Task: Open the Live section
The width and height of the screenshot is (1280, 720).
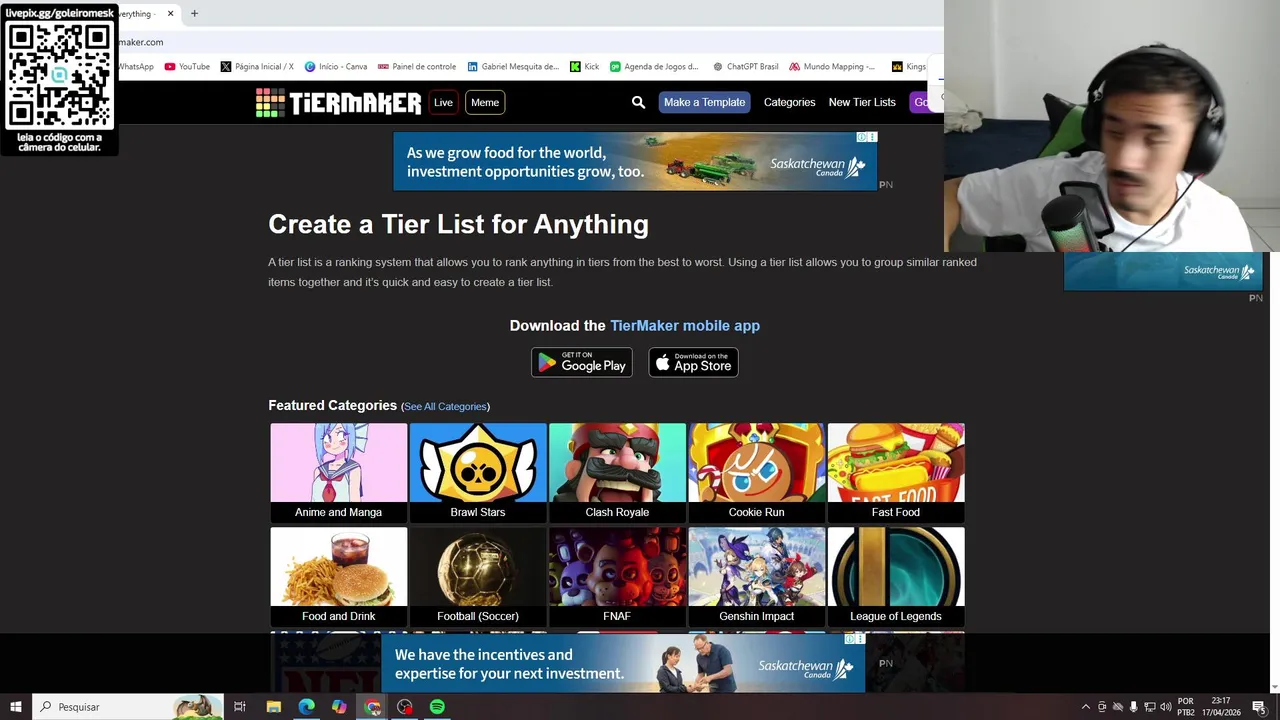Action: (443, 102)
